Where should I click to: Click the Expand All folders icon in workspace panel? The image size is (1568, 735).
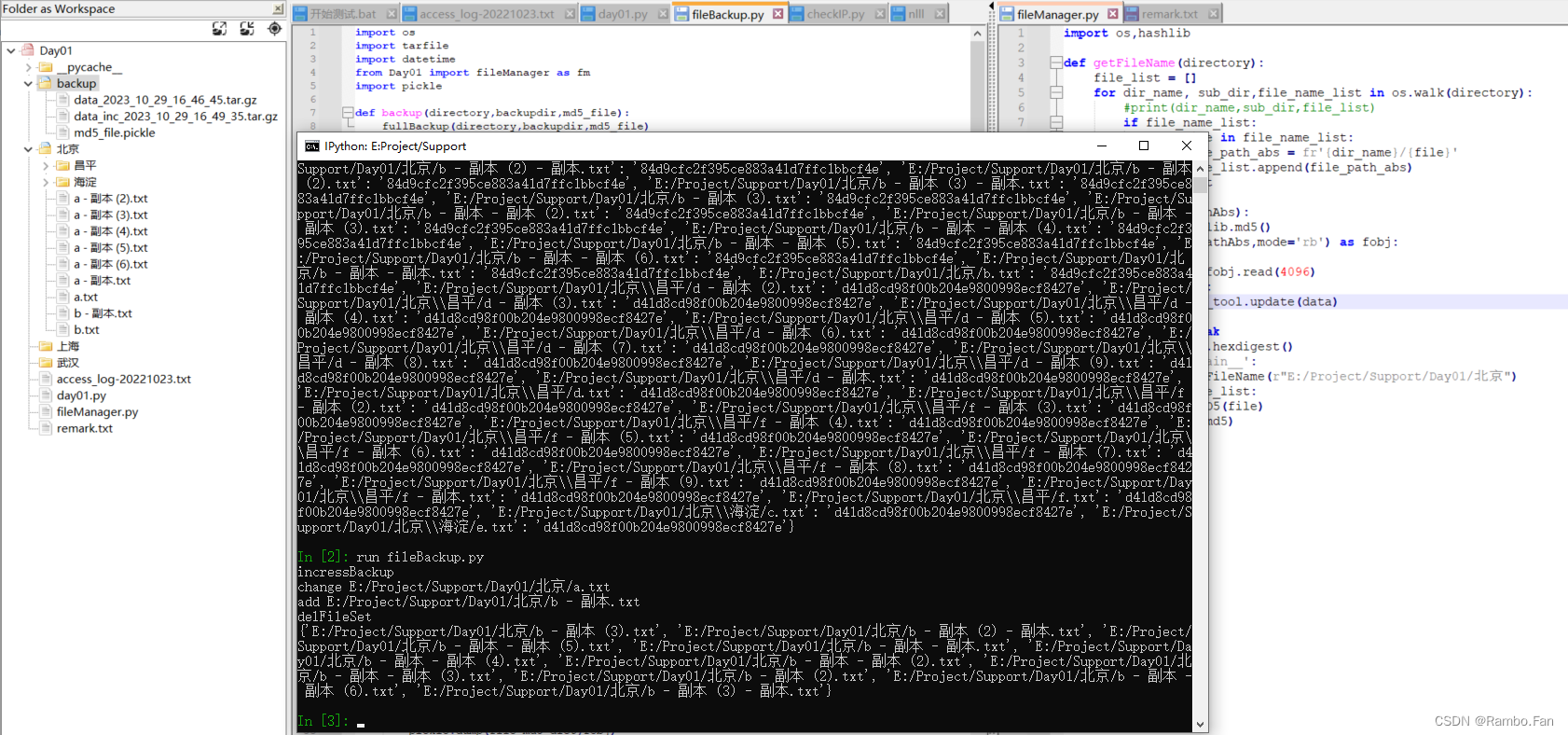(x=219, y=29)
